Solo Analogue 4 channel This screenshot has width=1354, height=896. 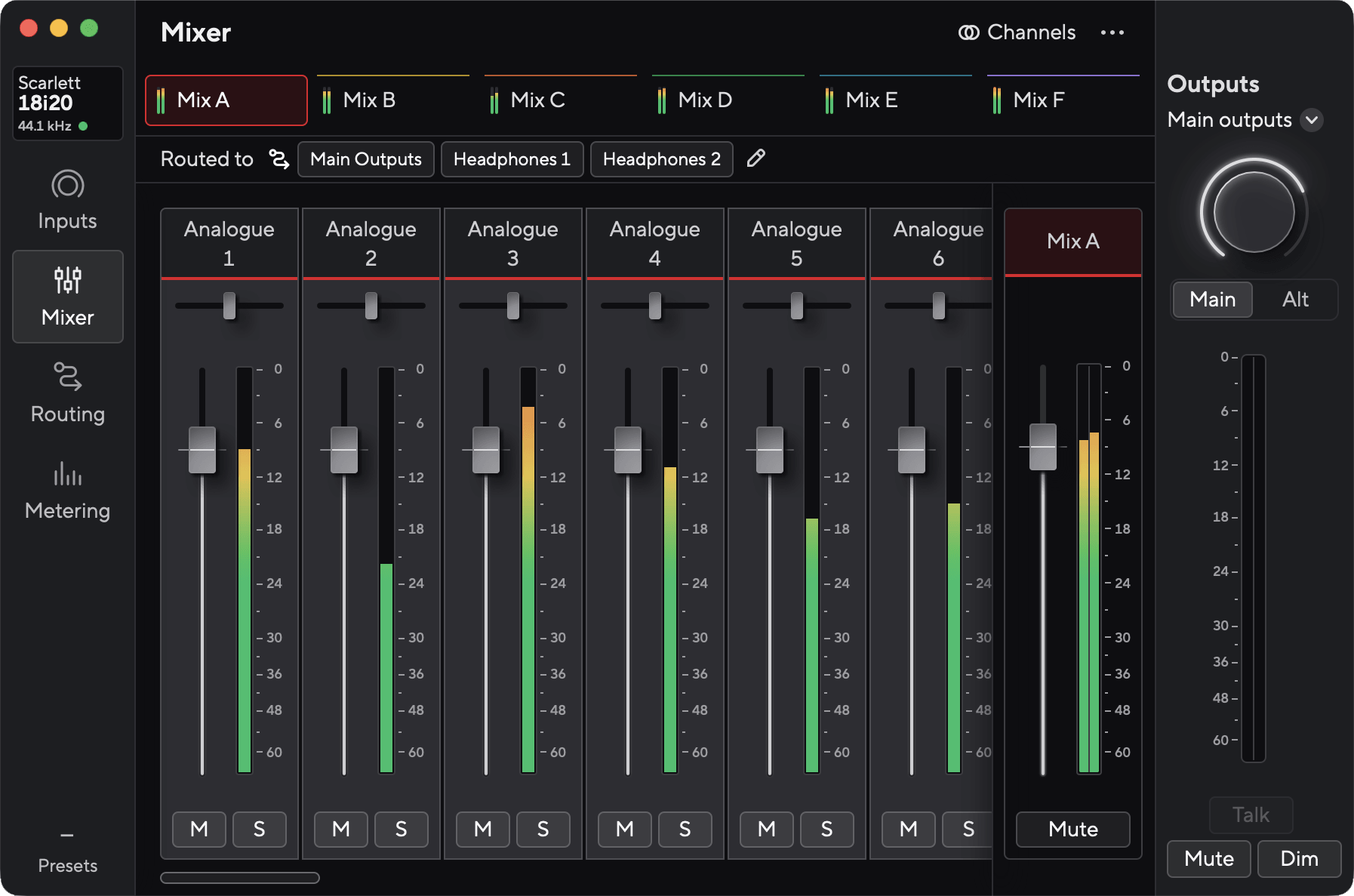point(685,829)
